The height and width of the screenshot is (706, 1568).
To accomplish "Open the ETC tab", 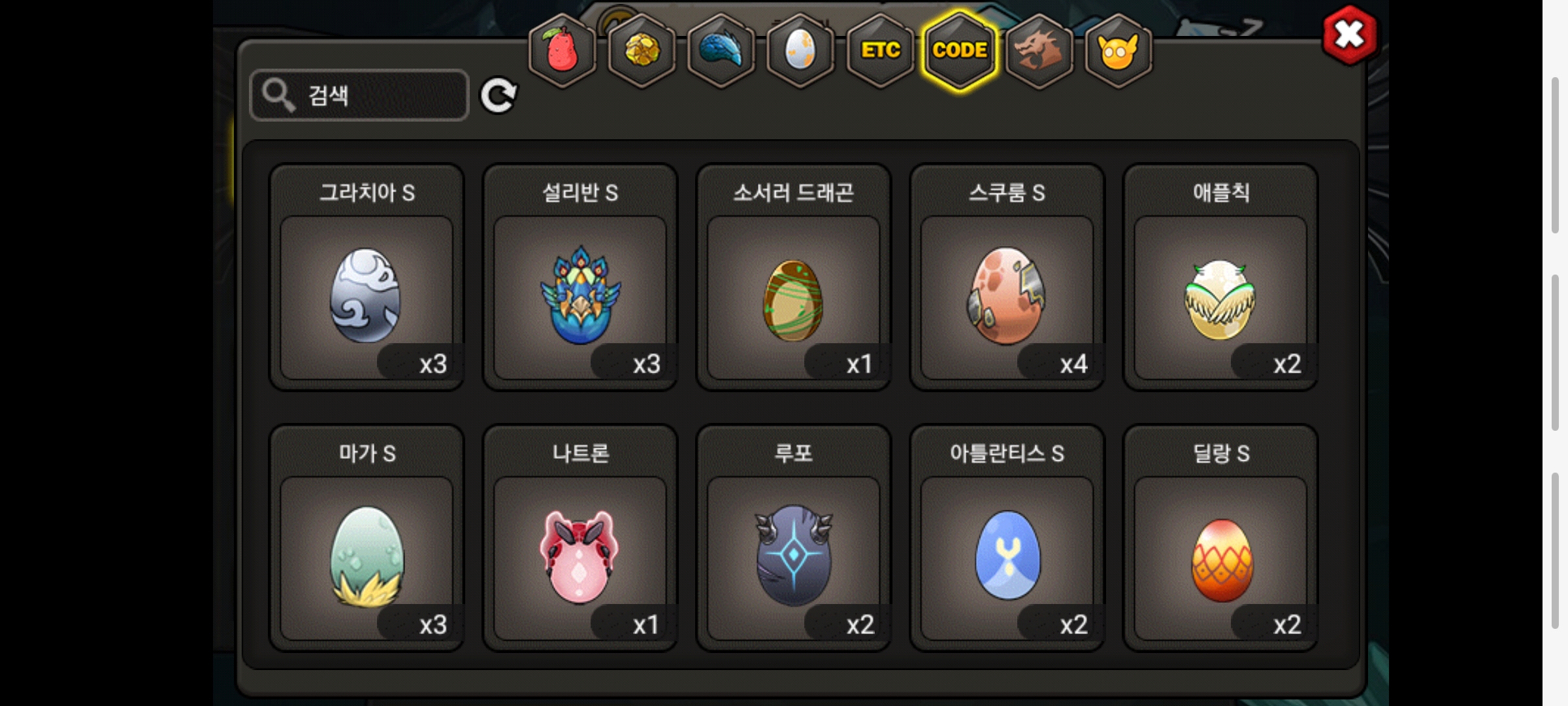I will tap(880, 50).
